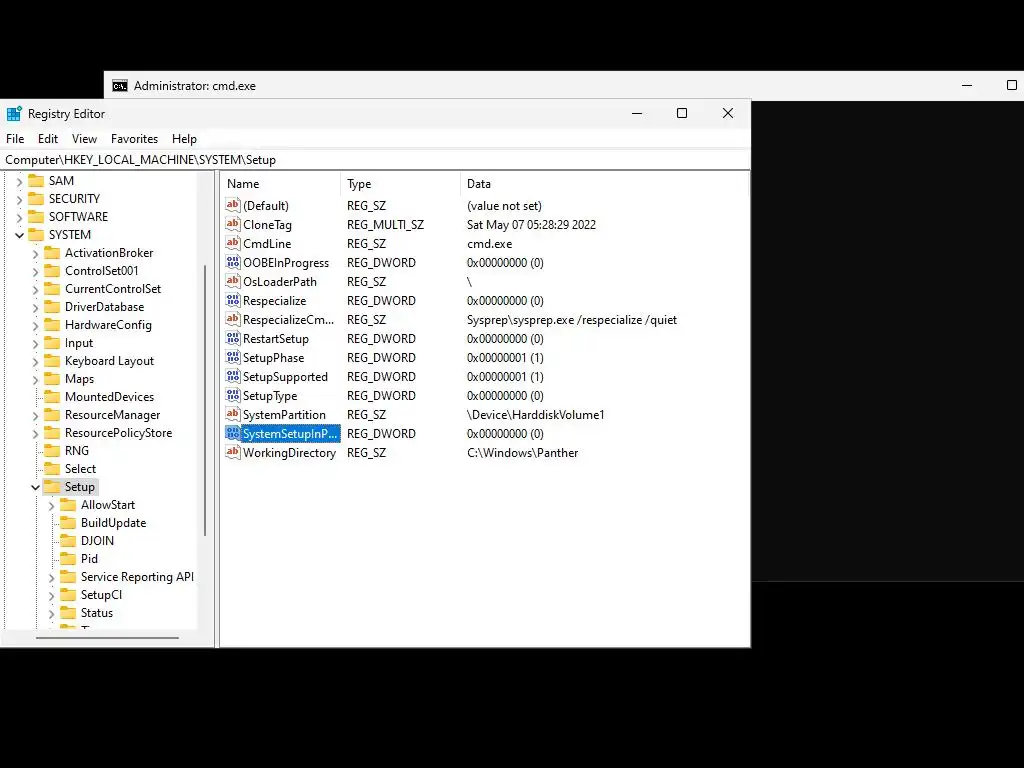Click the REG_MULTI_SZ type cell
Screen dimensions: 1024x768
coord(385,225)
